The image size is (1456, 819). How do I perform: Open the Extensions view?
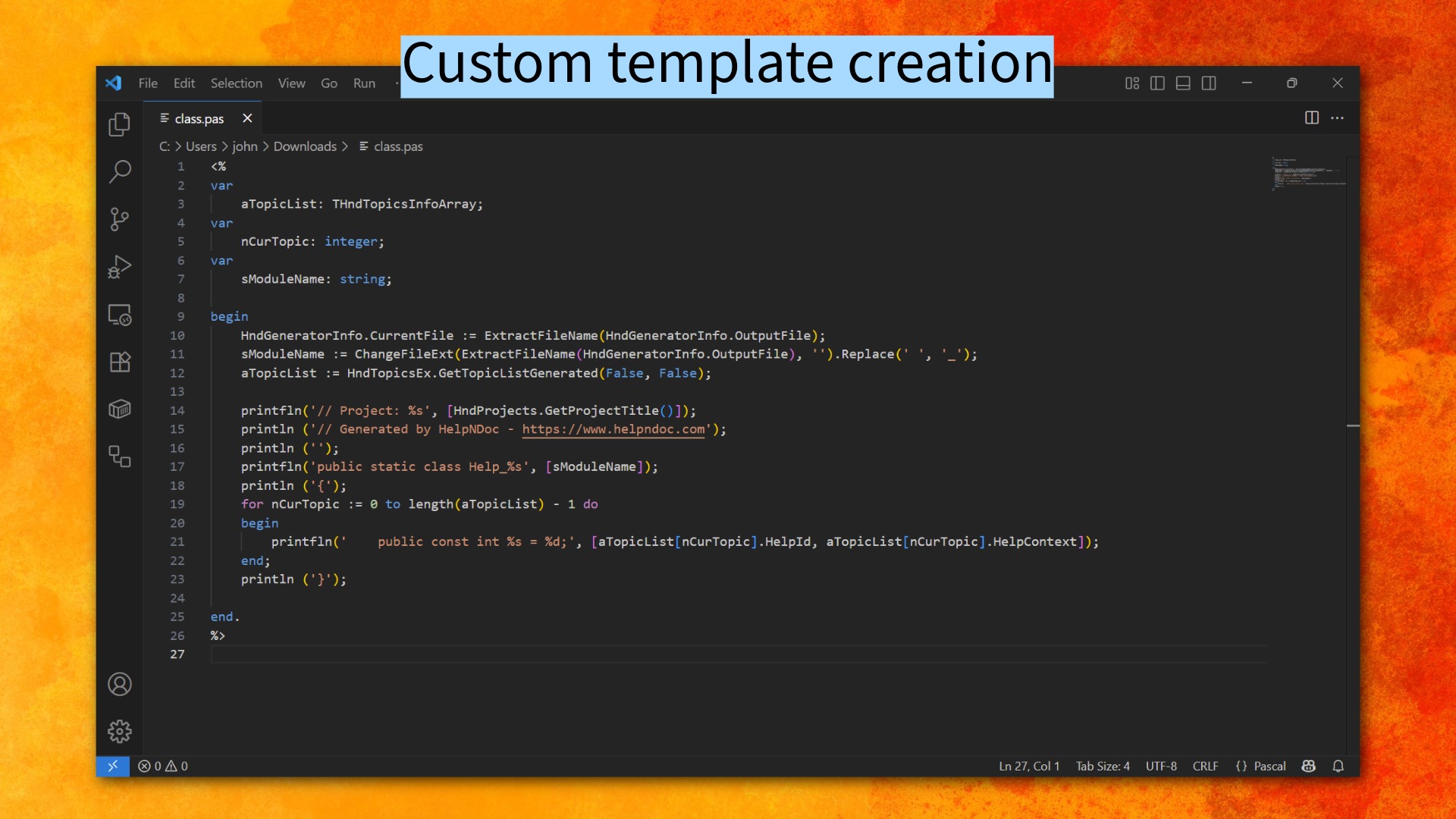(x=119, y=362)
